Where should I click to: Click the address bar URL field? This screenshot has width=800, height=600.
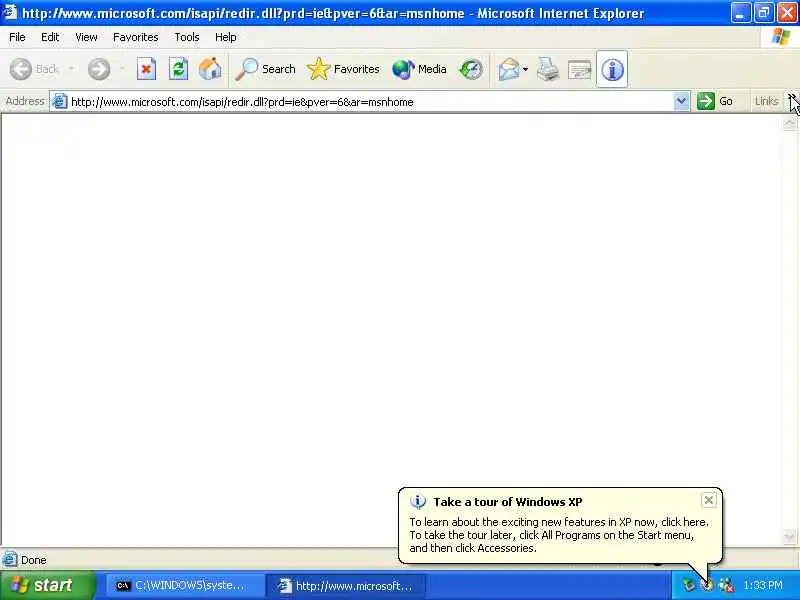click(370, 102)
